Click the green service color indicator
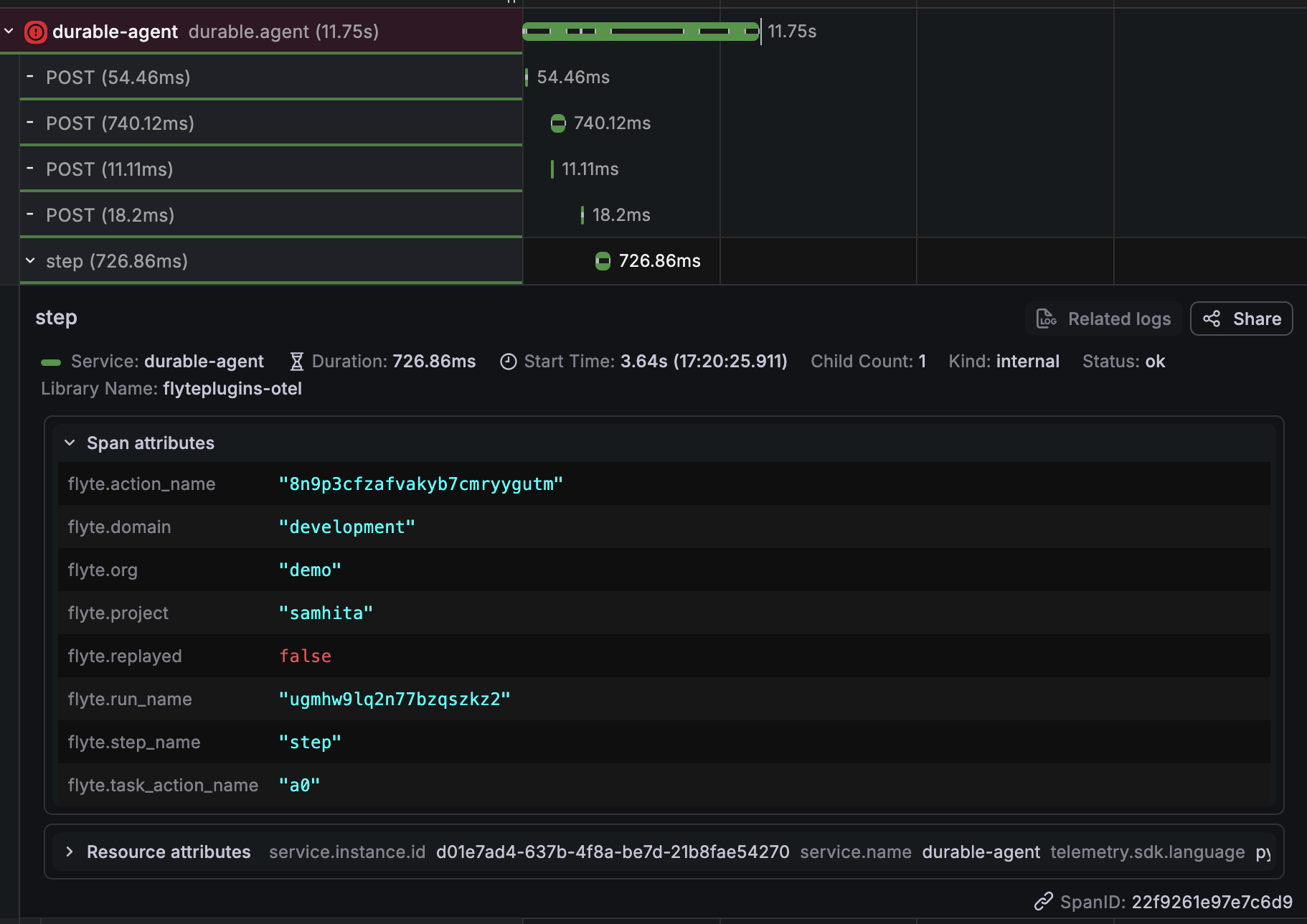 pos(51,362)
